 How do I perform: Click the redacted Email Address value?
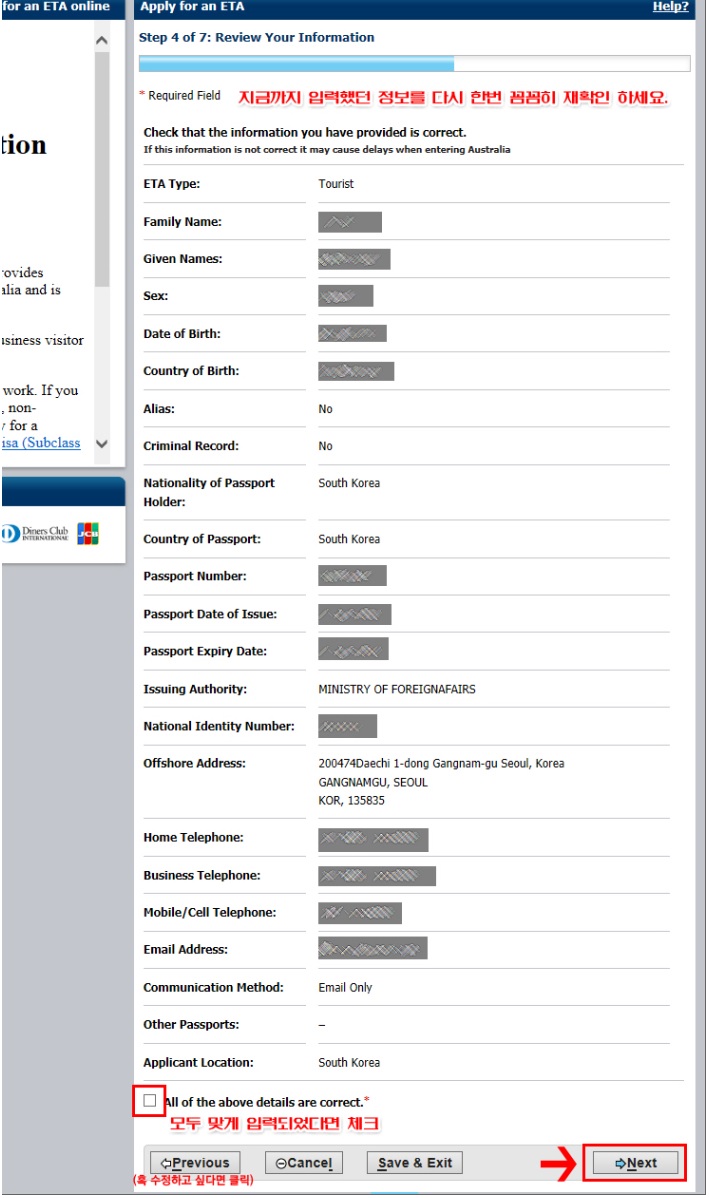[x=372, y=948]
